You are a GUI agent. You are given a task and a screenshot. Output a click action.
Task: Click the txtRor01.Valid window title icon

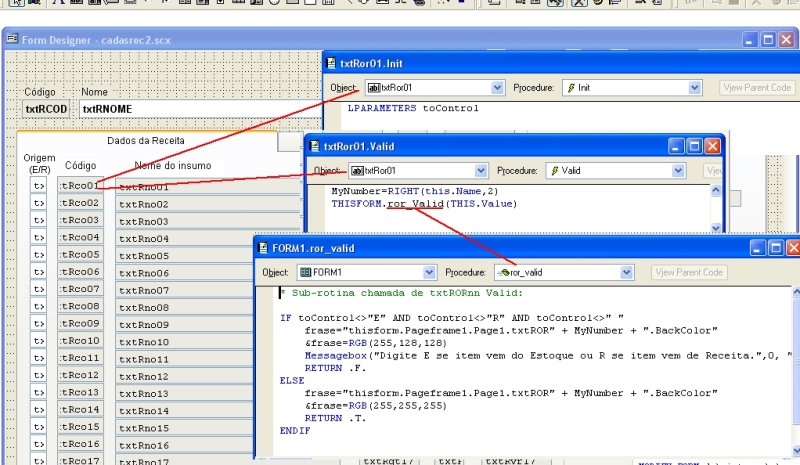pyautogui.click(x=314, y=146)
